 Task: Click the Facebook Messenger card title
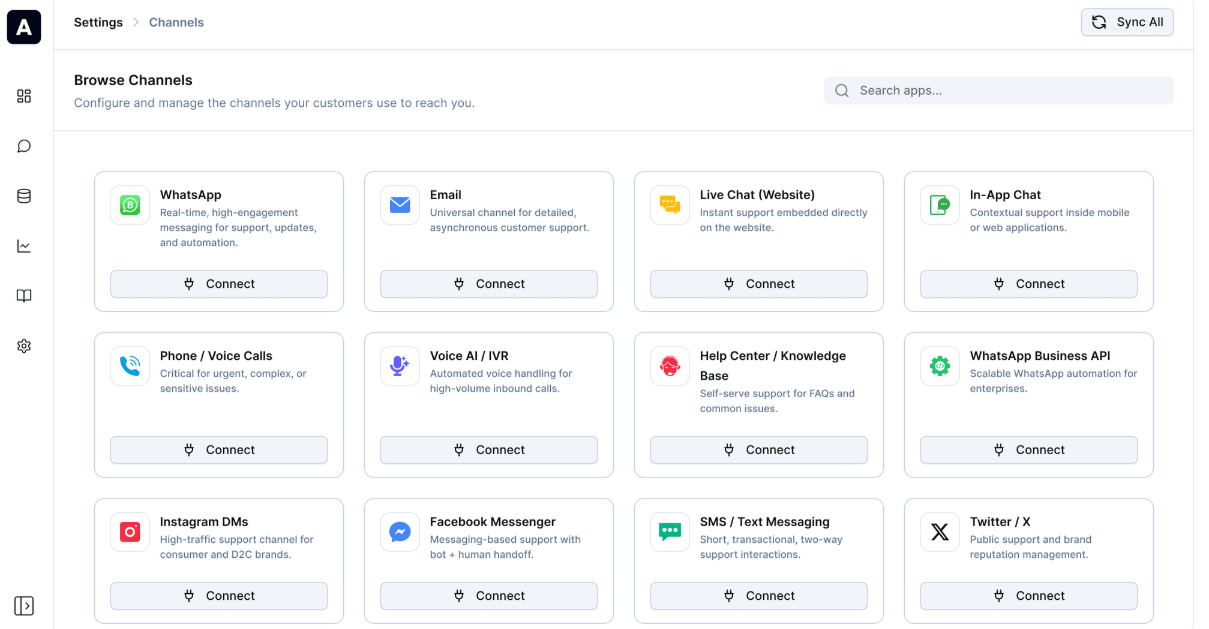click(x=493, y=522)
